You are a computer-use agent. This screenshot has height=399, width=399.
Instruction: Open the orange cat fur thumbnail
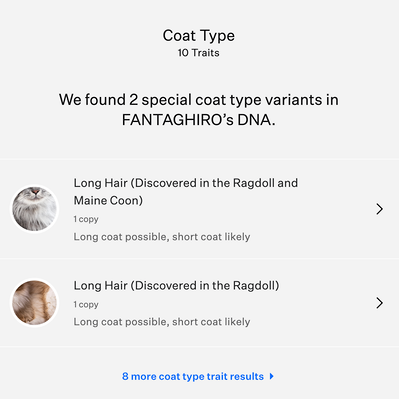coord(35,303)
